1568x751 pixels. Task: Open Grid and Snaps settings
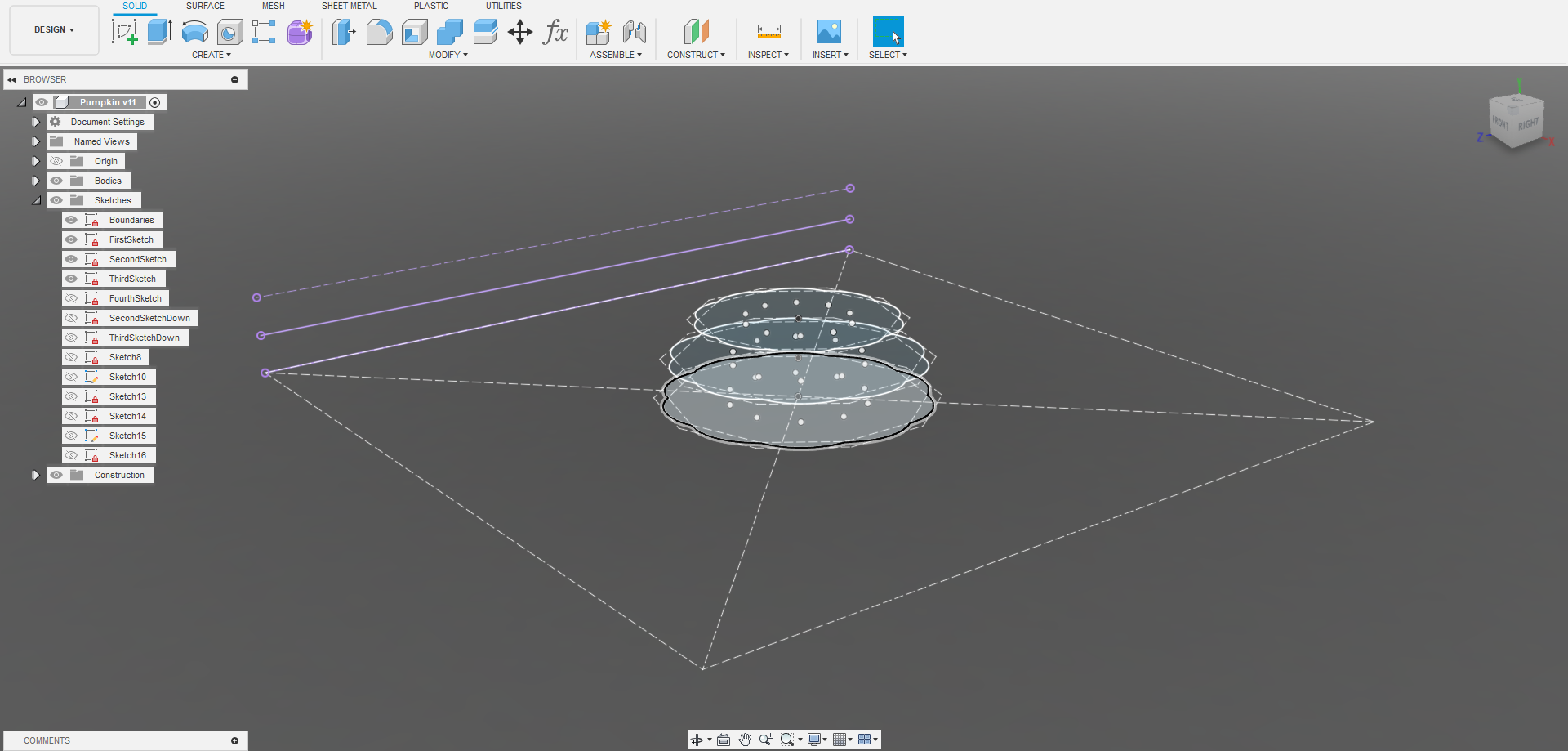click(840, 740)
